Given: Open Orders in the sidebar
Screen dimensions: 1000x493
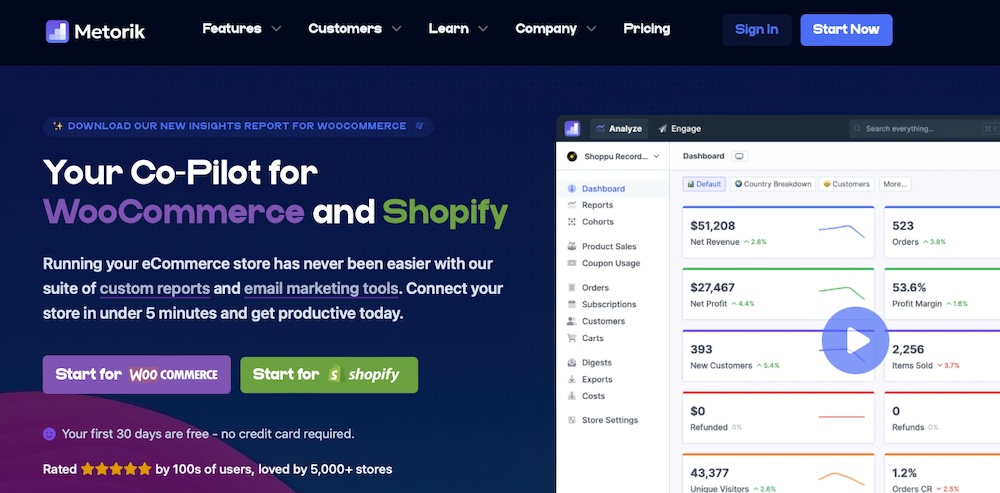Looking at the screenshot, I should coord(595,288).
